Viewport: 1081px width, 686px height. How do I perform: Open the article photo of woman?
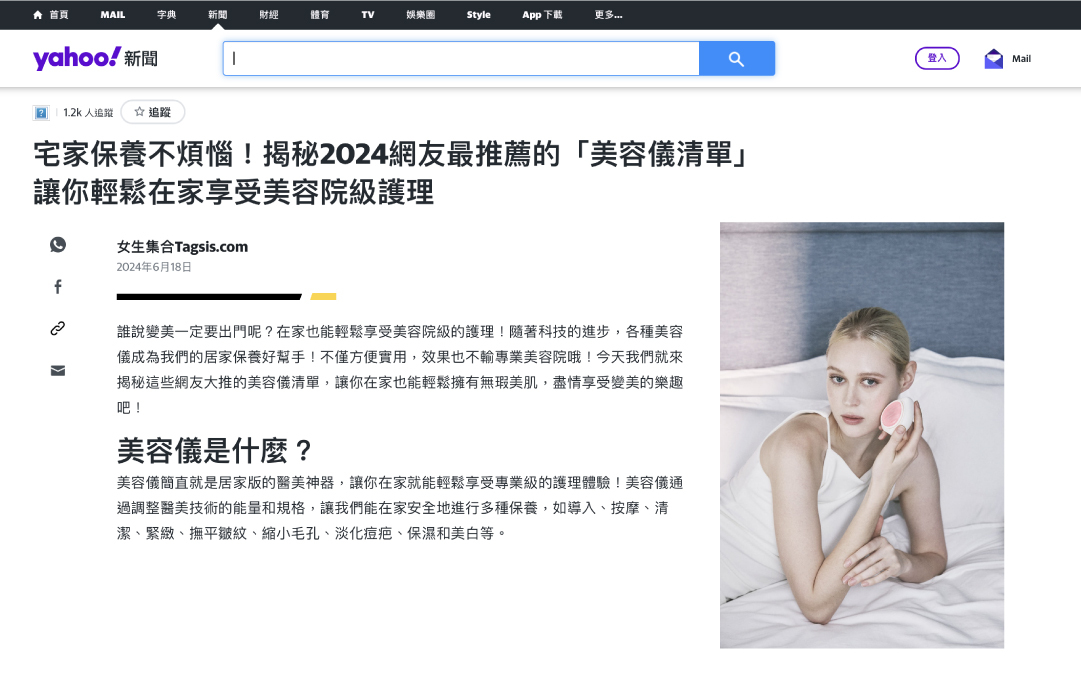pyautogui.click(x=861, y=435)
